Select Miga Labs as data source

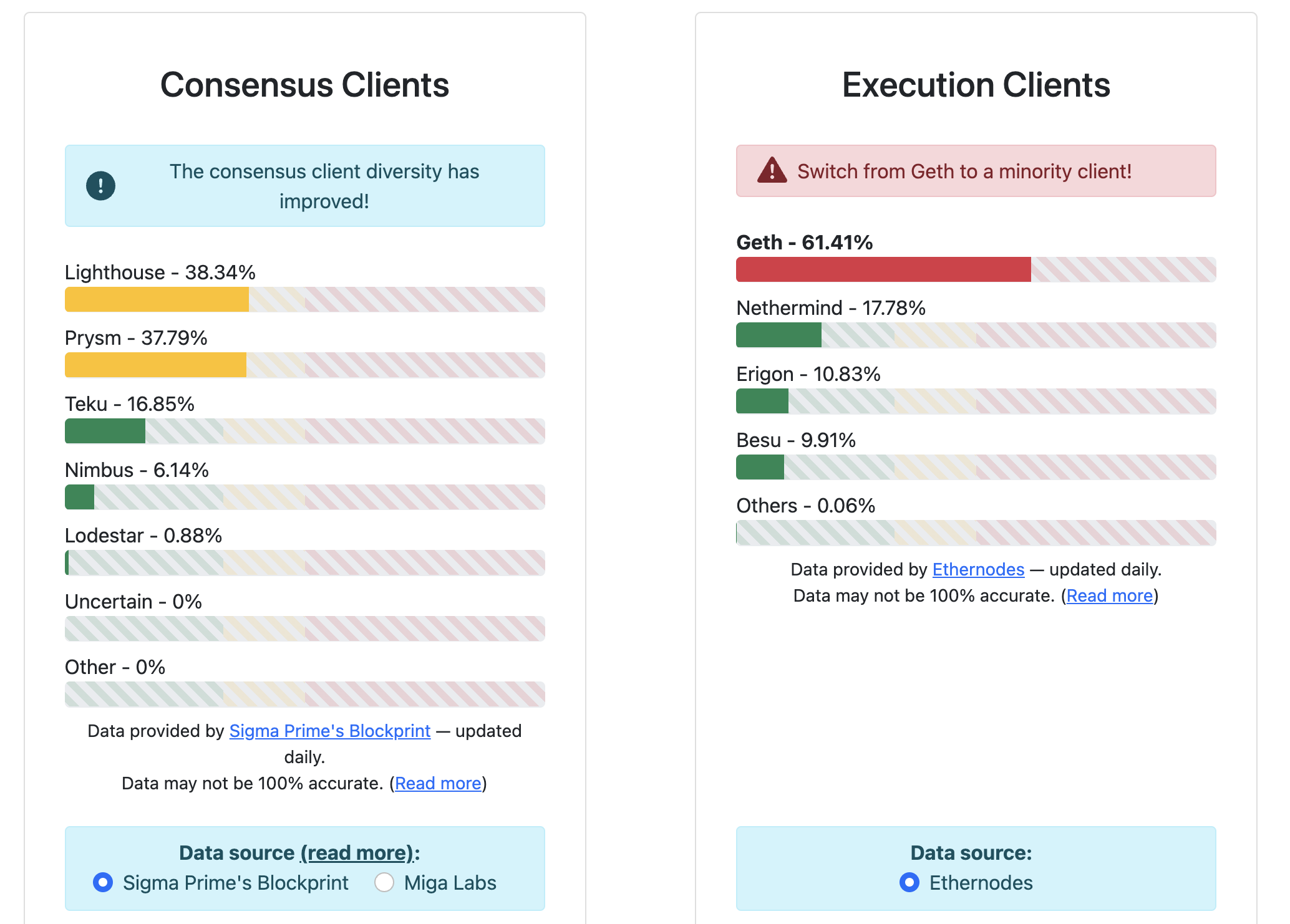(x=384, y=882)
